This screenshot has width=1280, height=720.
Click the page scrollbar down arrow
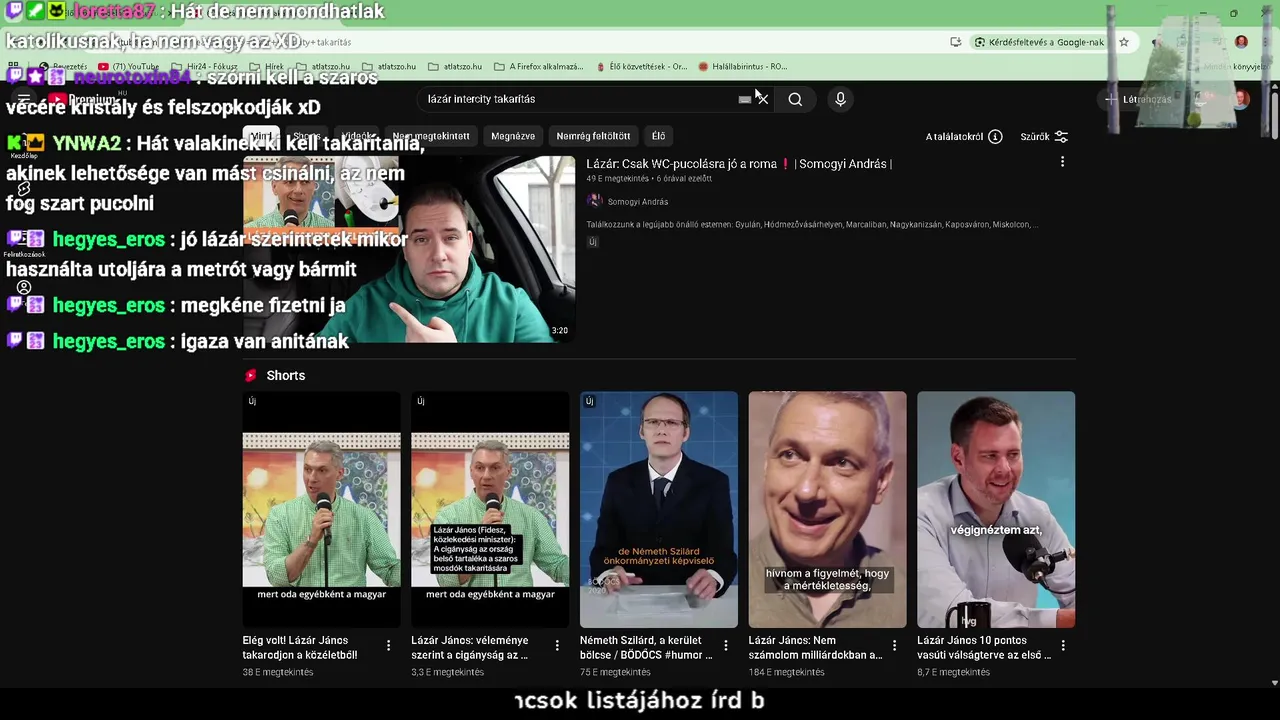[1274, 683]
